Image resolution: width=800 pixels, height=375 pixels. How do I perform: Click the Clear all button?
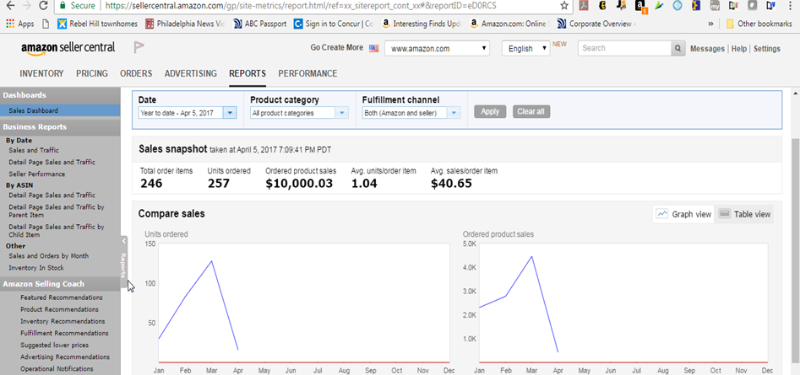[531, 112]
